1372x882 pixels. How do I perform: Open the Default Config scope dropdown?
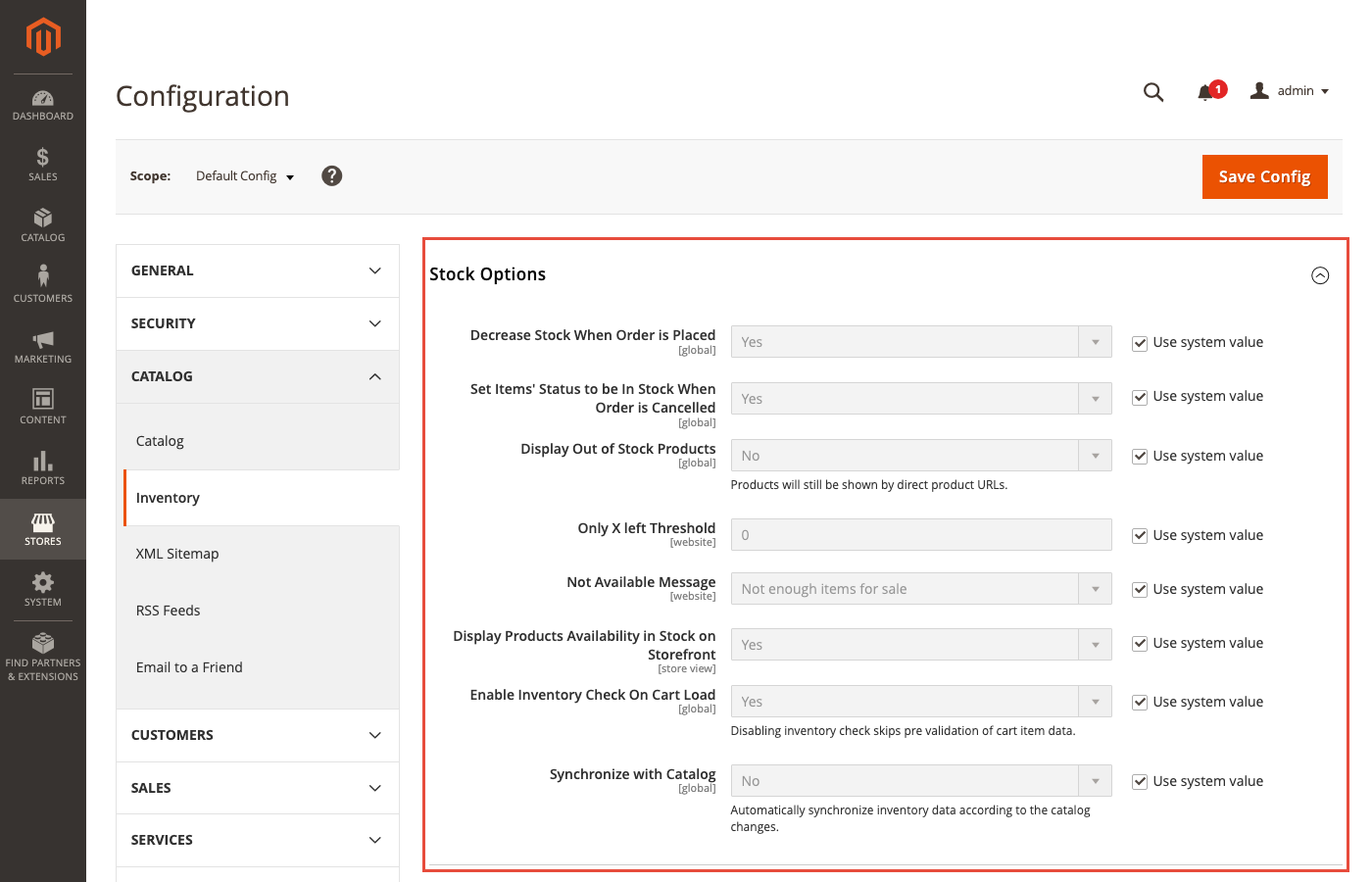(x=243, y=175)
